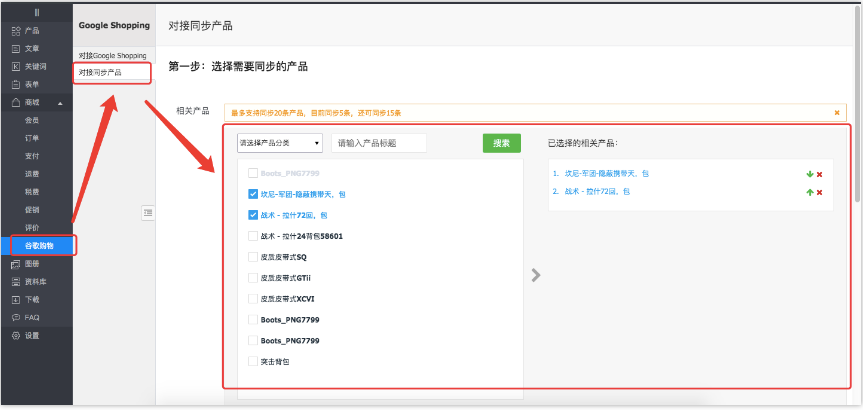
Task: Open the 对接Google Shopping submenu item
Action: tap(112, 55)
